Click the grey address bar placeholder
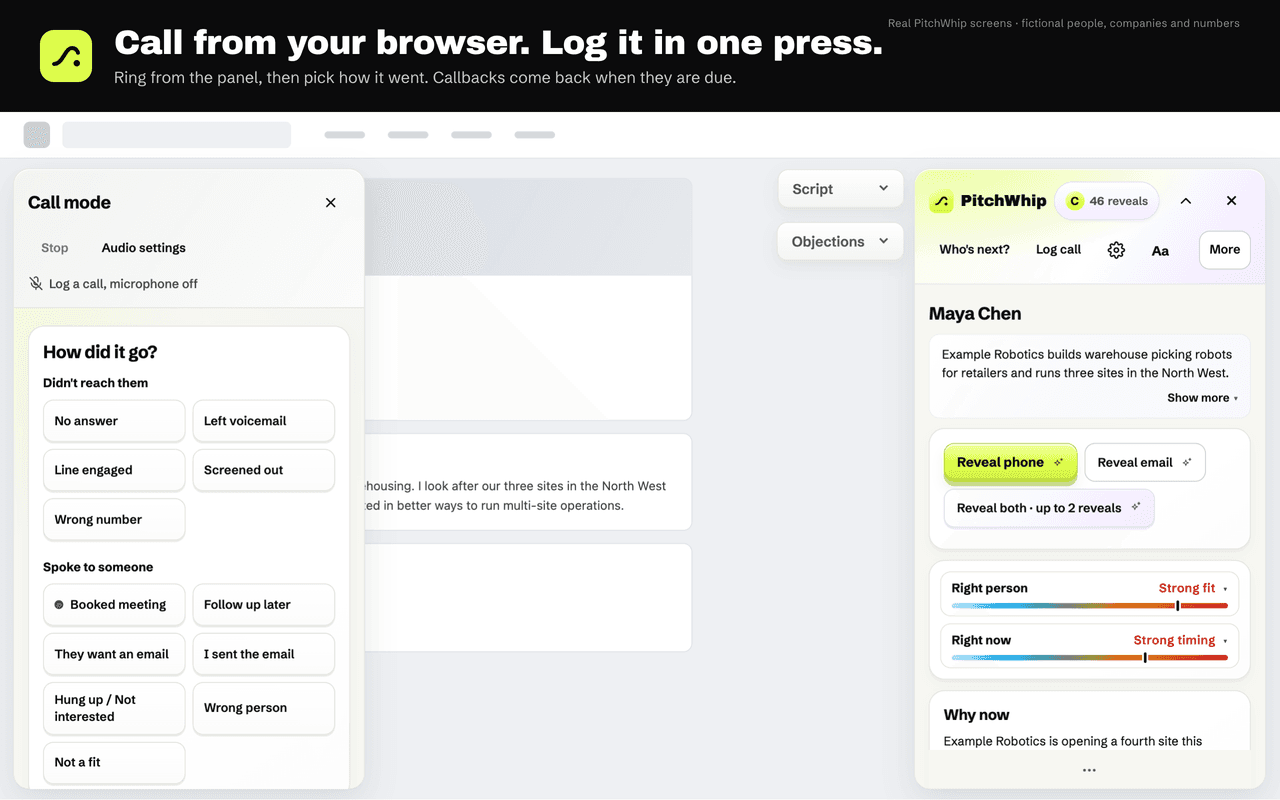Screen dimensions: 1280x800 coord(177,135)
